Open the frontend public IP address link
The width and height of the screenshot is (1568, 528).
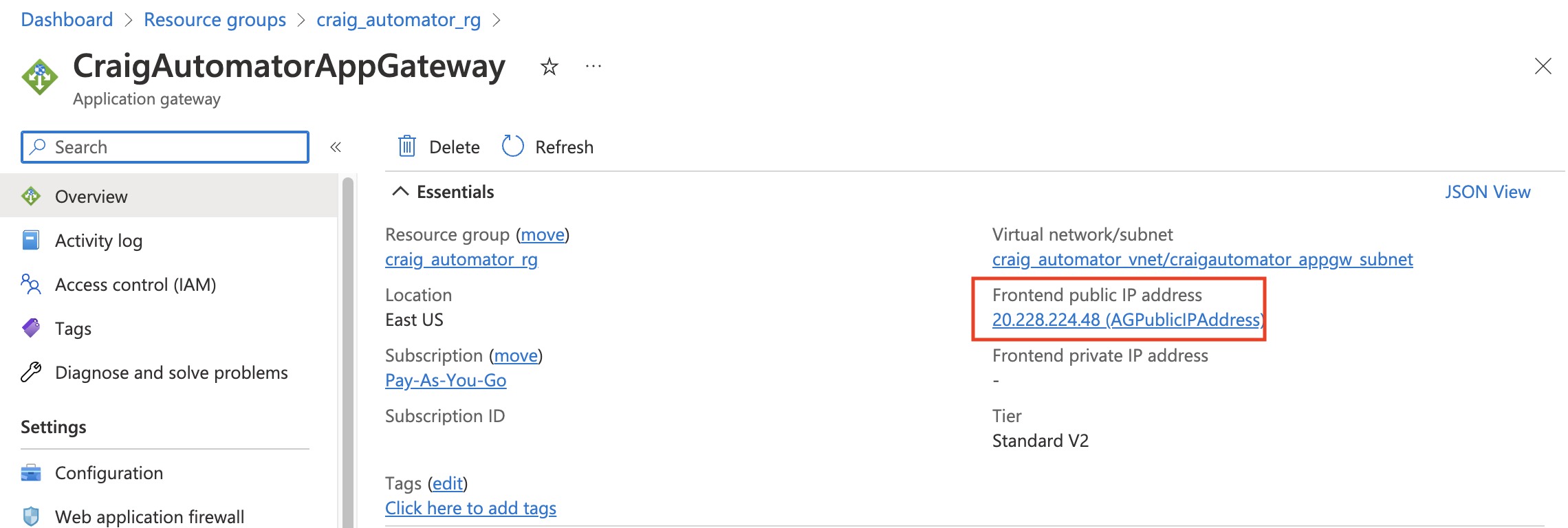tap(1126, 320)
